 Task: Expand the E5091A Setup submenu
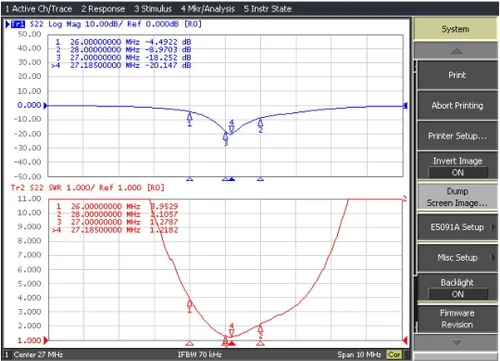pyautogui.click(x=457, y=227)
